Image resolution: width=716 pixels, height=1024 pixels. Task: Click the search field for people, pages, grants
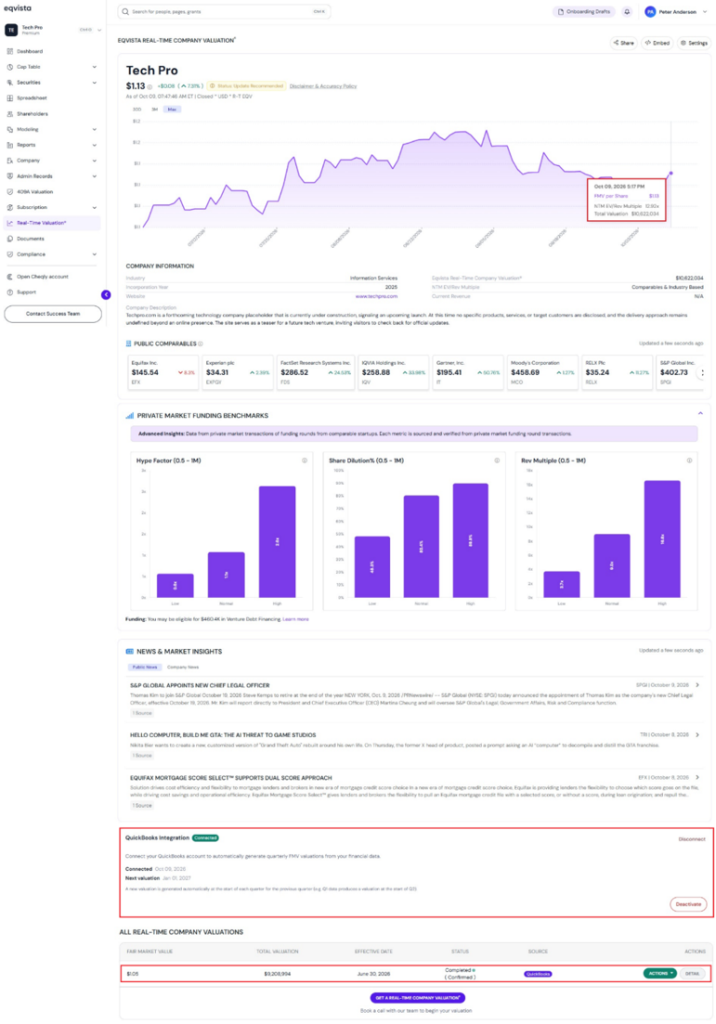224,12
